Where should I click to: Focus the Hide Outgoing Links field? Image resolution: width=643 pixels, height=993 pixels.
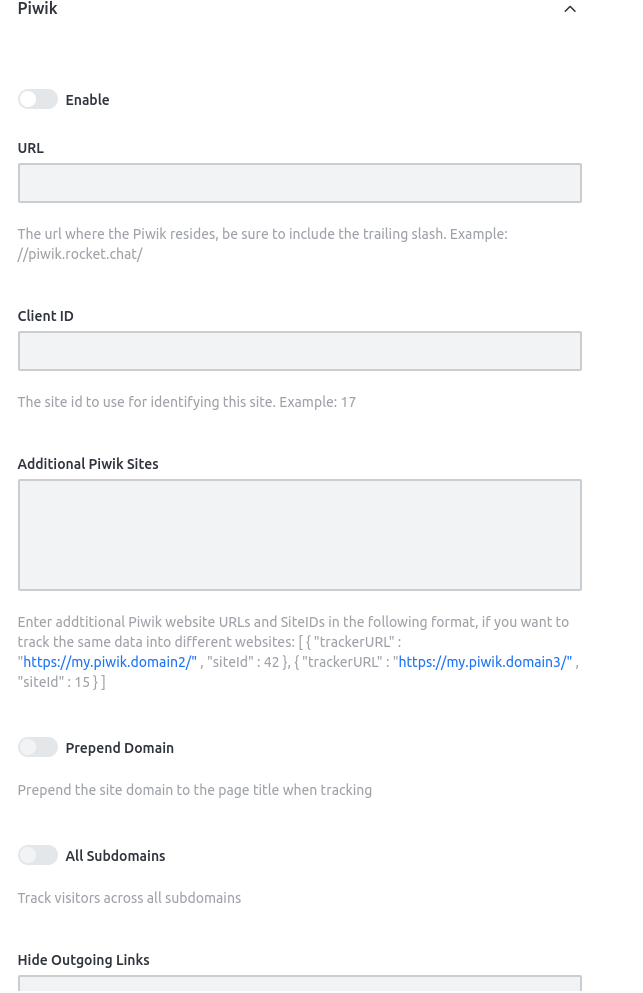point(299,984)
